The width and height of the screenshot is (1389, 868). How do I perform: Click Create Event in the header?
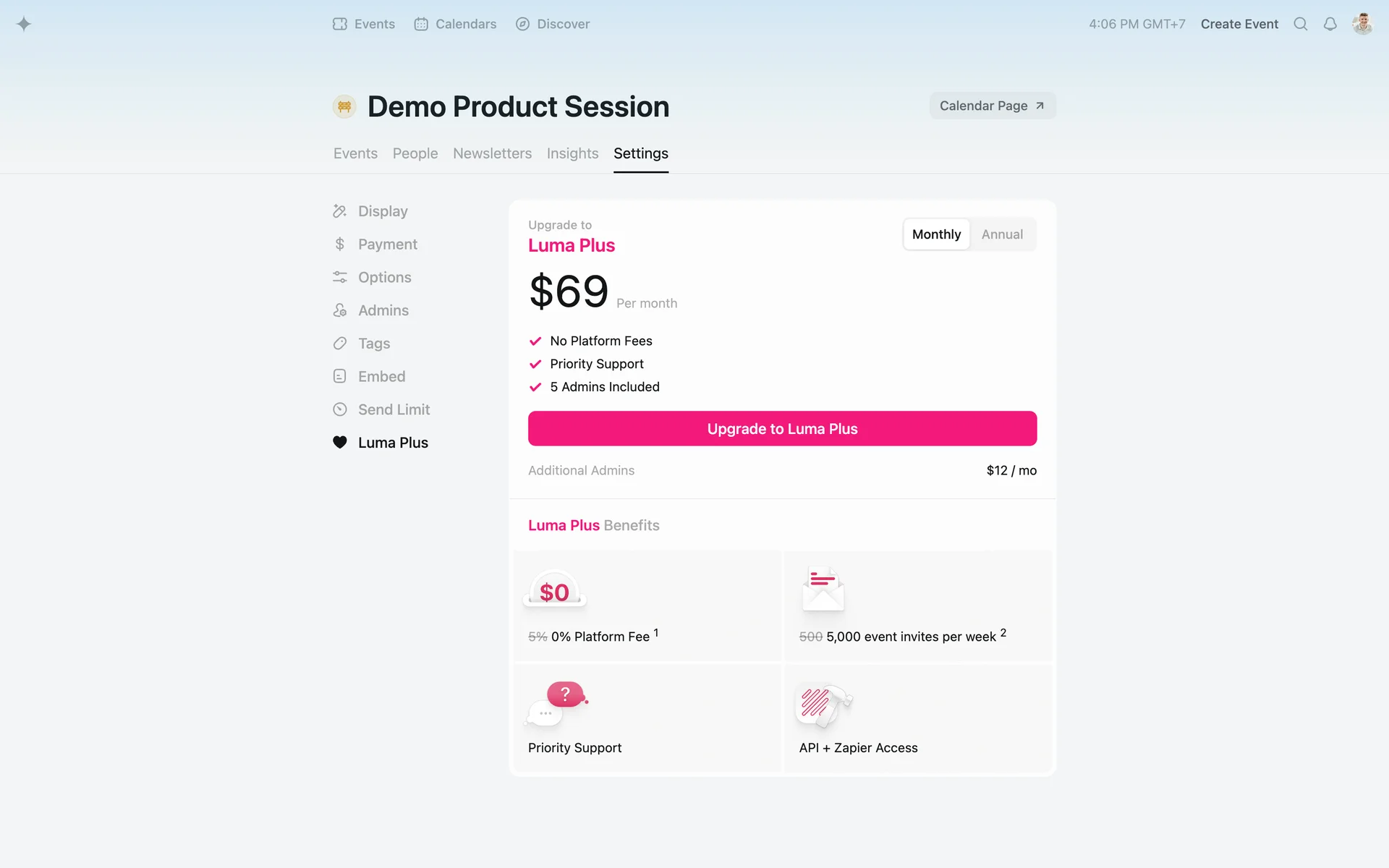click(1239, 24)
